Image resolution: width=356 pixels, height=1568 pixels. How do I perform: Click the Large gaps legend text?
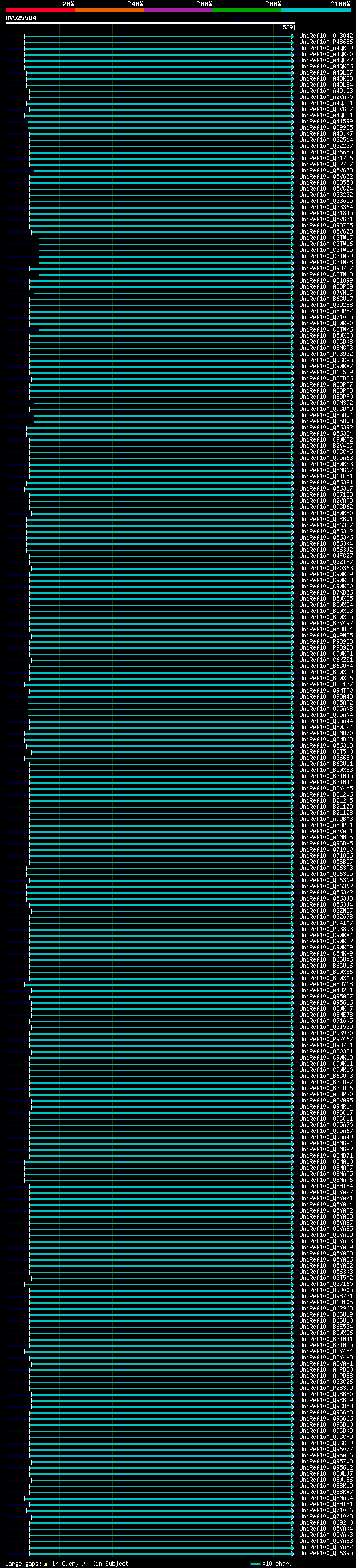click(68, 1563)
